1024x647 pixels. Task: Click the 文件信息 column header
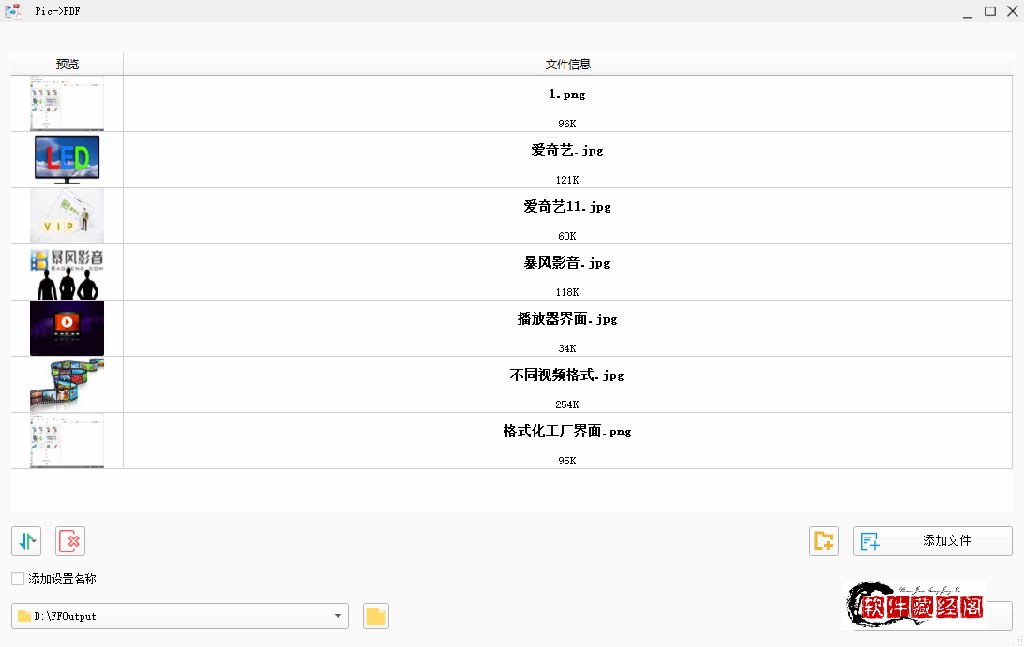point(566,63)
